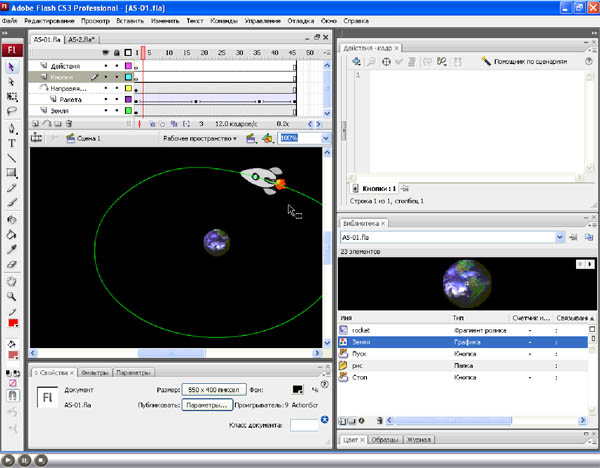Viewport: 600px width, 468px height.
Task: Choose the Zoom magnifier tool
Action: [x=11, y=296]
